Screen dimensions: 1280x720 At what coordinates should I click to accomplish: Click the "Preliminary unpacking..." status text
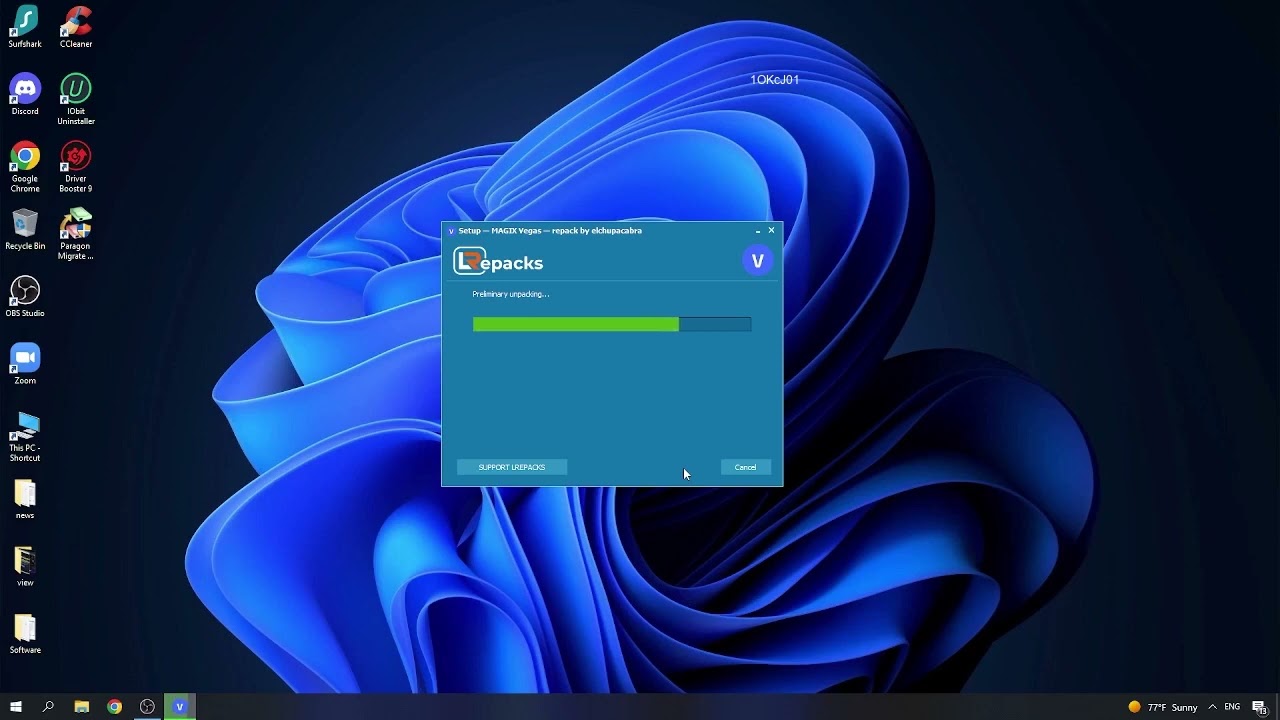(x=511, y=294)
